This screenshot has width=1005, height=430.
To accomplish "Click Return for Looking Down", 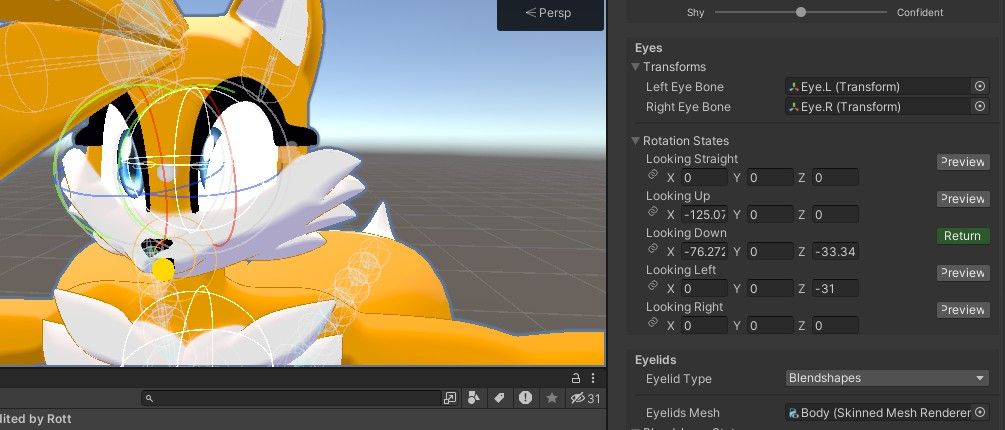I will [963, 236].
